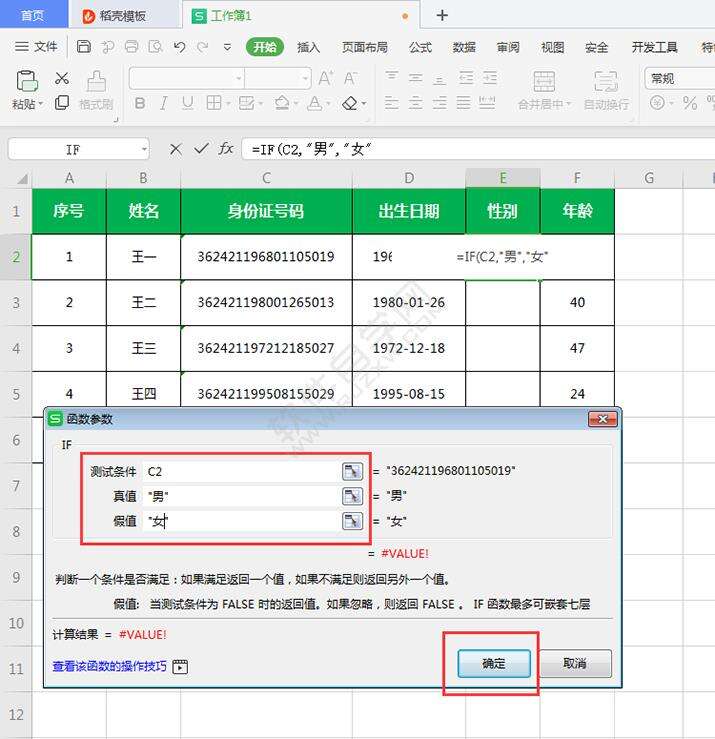The height and width of the screenshot is (739, 715).
Task: Click the Increase font size icon
Action: click(326, 78)
